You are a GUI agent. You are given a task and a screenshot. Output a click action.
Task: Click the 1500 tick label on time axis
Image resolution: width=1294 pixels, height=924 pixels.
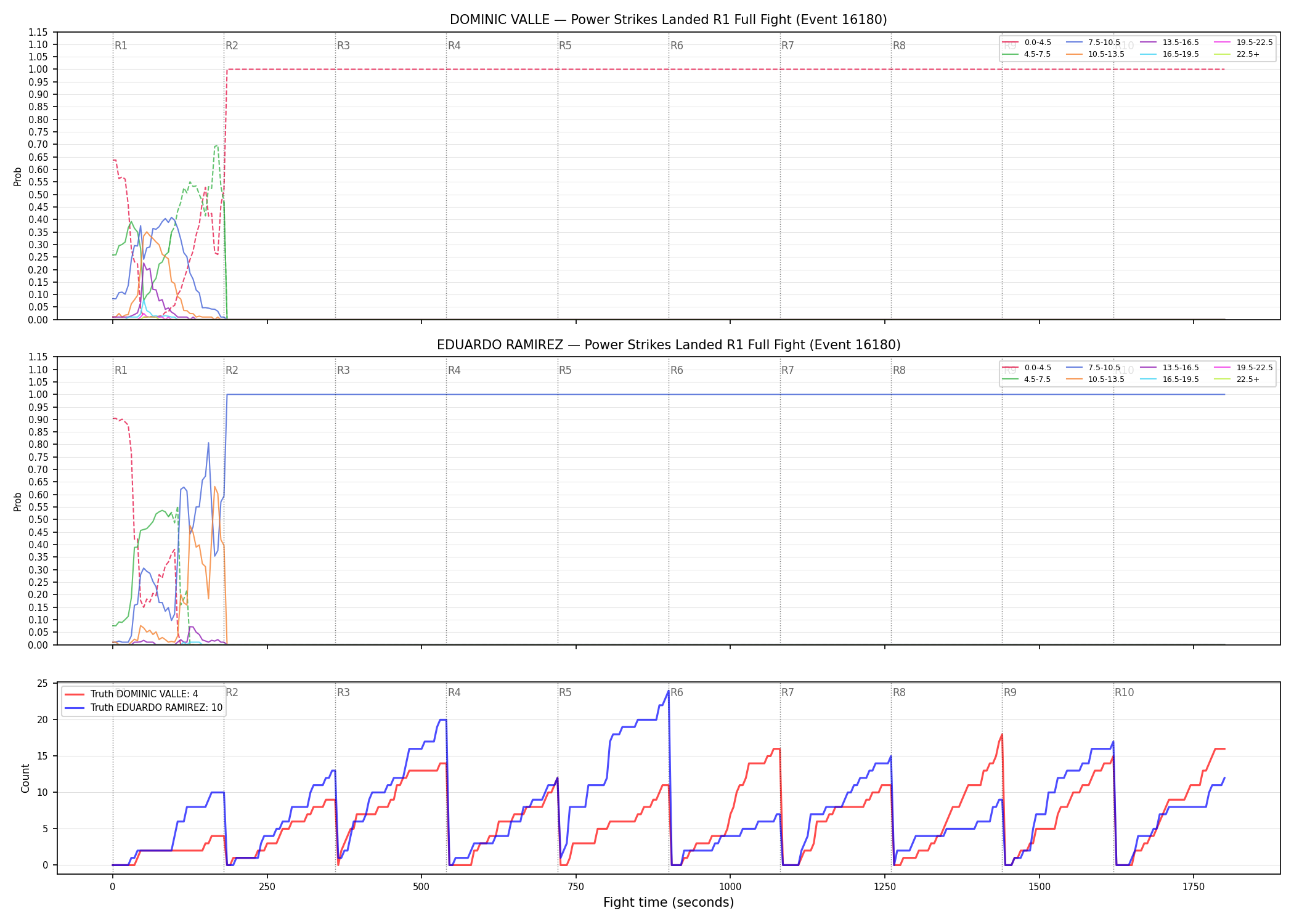(x=1040, y=887)
